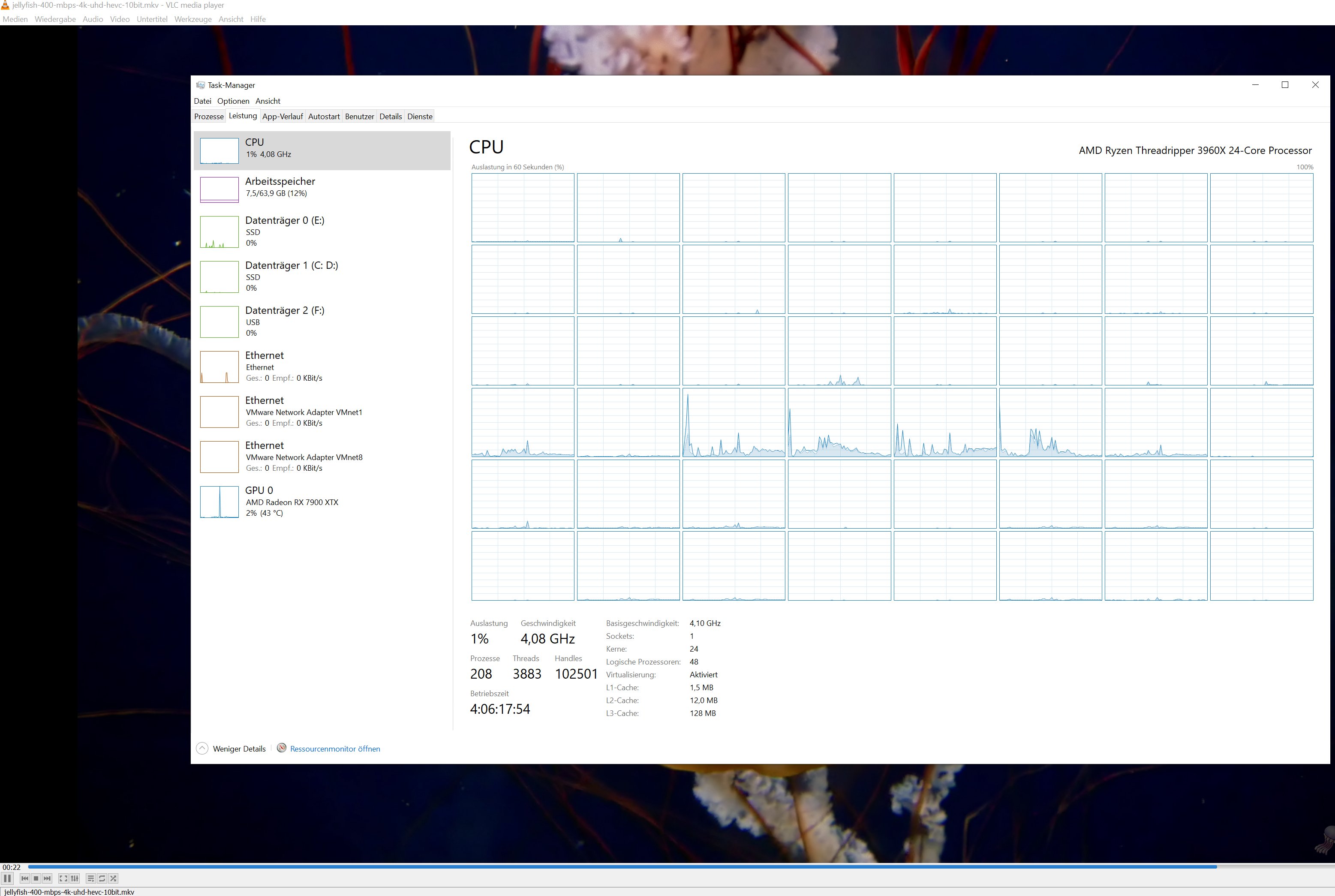
Task: Skip to previous media in VLC
Action: (x=24, y=878)
